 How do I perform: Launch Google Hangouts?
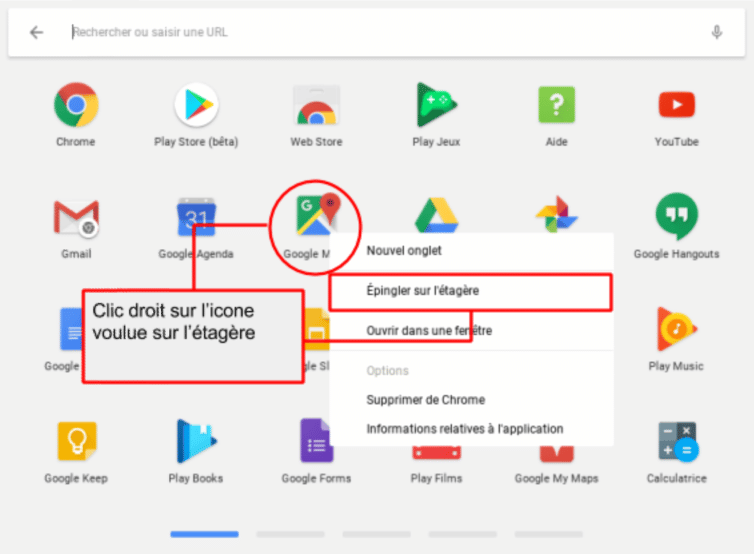pyautogui.click(x=676, y=219)
